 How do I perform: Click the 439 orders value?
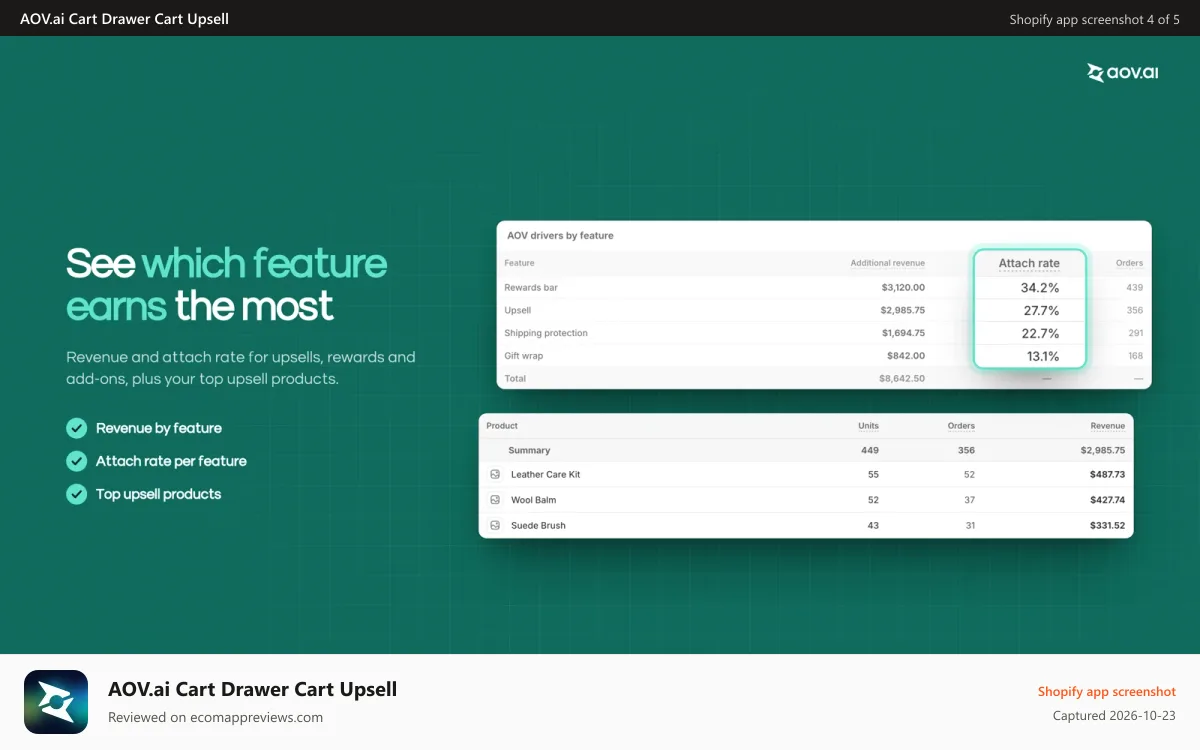pos(1134,287)
